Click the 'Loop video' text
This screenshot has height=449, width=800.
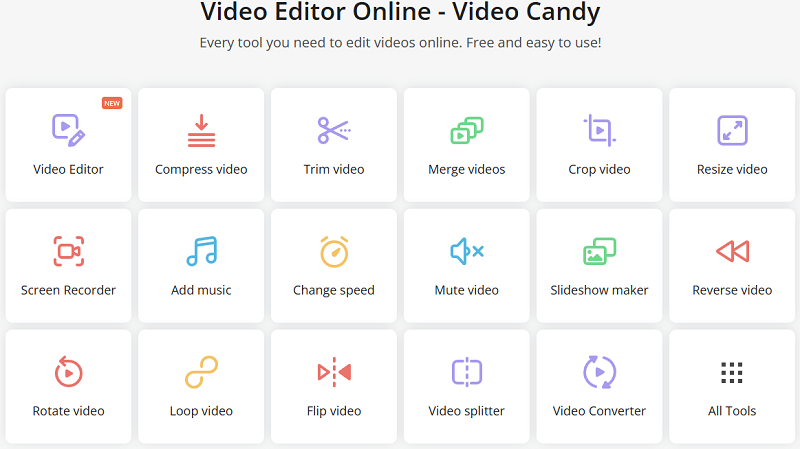tap(201, 411)
